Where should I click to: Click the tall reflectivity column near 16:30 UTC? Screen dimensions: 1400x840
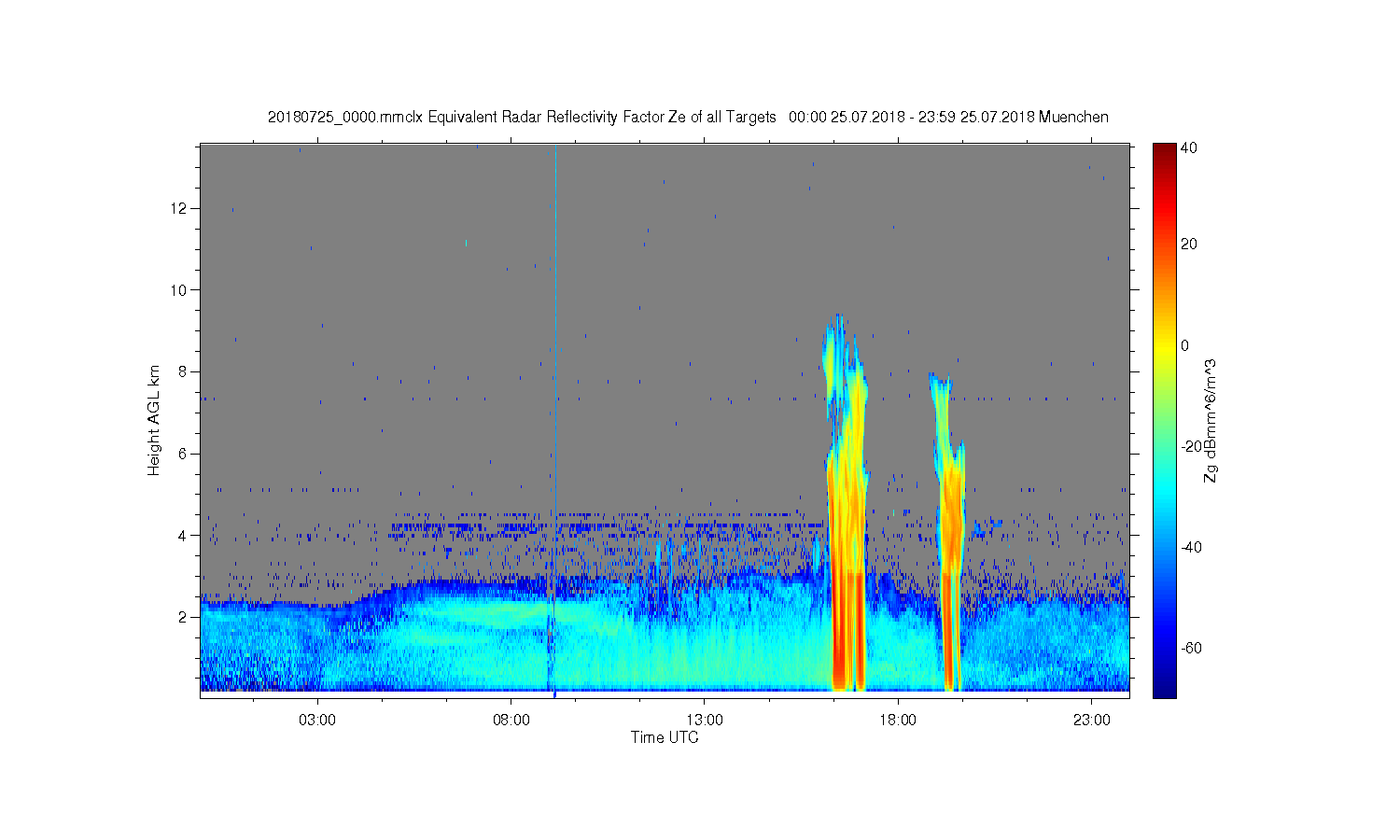[x=847, y=504]
